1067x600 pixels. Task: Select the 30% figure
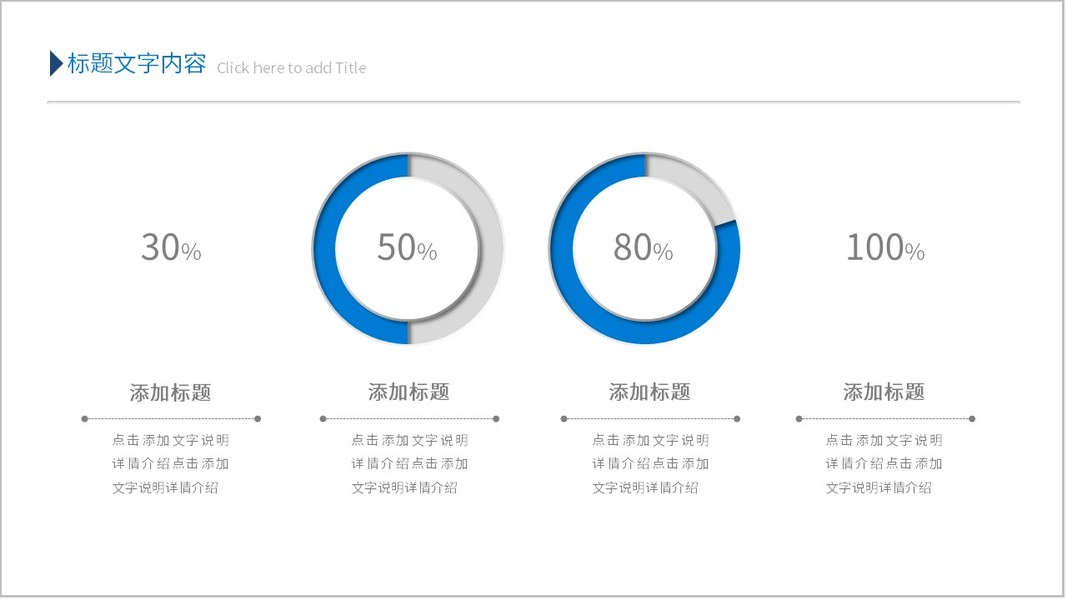(170, 248)
